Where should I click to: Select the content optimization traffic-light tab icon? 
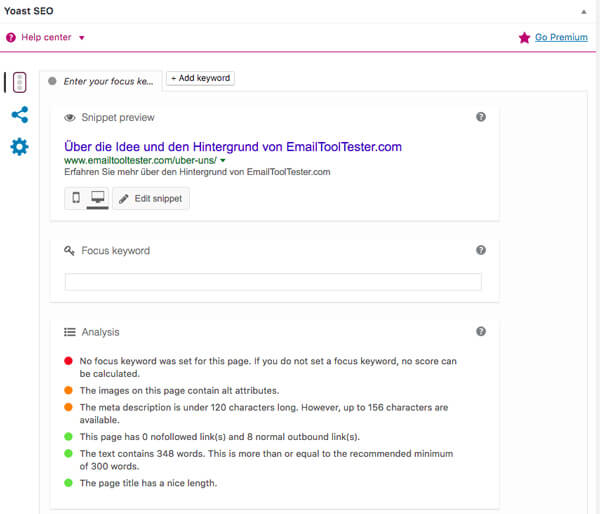click(x=20, y=82)
